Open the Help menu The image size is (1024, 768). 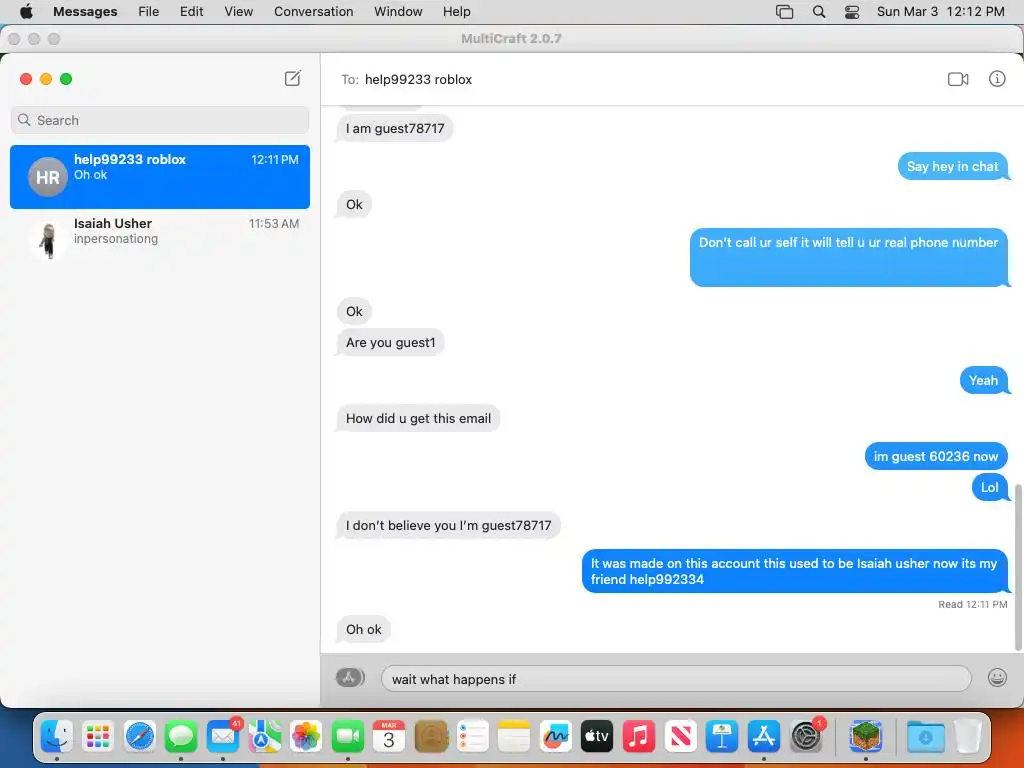tap(456, 11)
